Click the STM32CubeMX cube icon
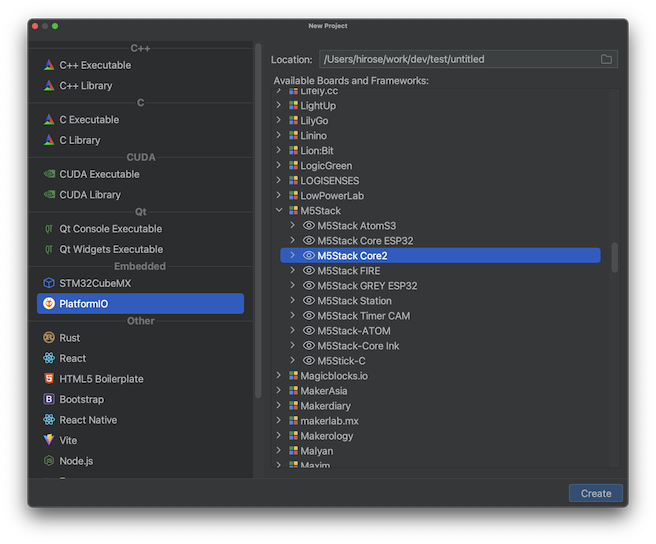656x544 pixels. click(x=49, y=283)
